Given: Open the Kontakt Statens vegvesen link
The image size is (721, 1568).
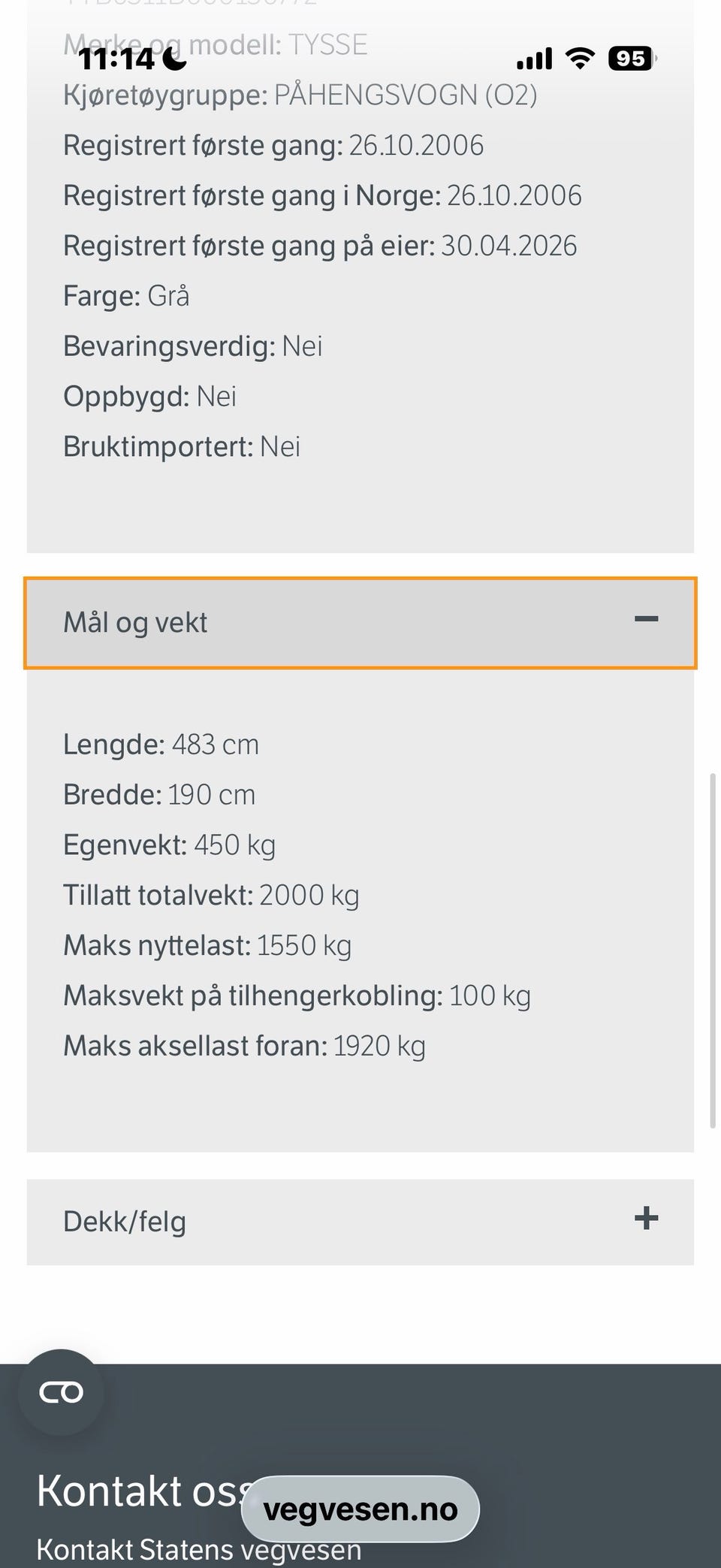Looking at the screenshot, I should (x=199, y=1549).
